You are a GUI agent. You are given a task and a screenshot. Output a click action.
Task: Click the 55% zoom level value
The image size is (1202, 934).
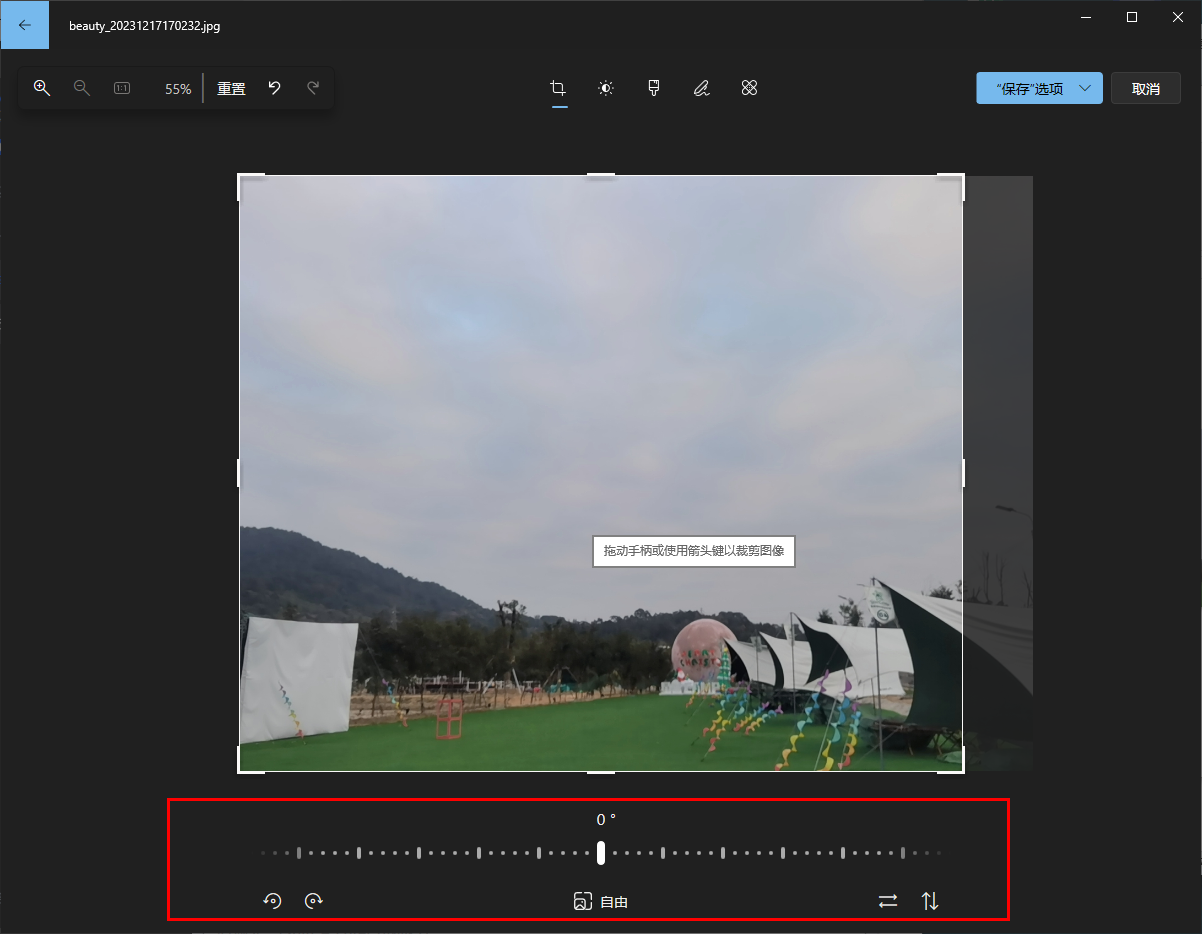pyautogui.click(x=178, y=89)
